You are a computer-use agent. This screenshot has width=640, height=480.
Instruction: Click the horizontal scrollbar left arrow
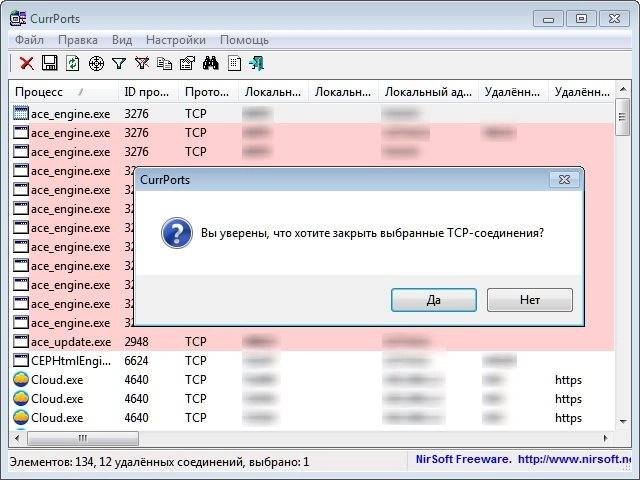(x=17, y=438)
